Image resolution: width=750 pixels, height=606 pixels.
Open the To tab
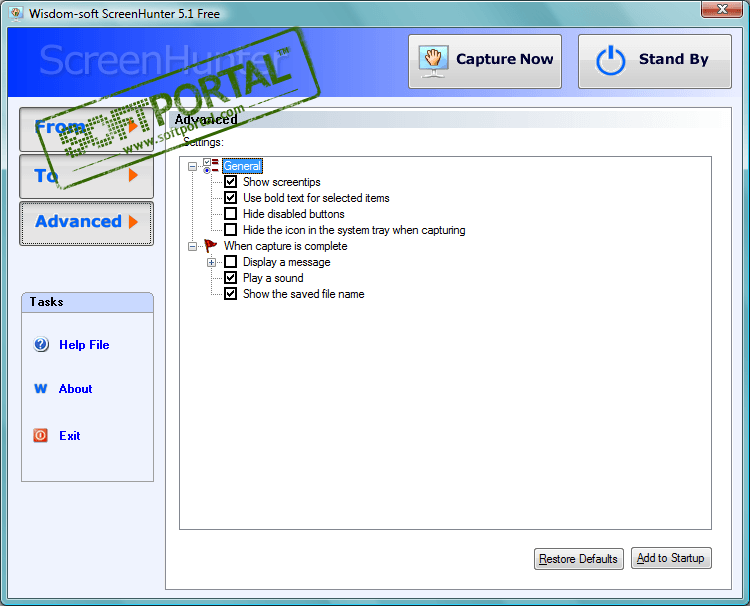click(x=87, y=176)
